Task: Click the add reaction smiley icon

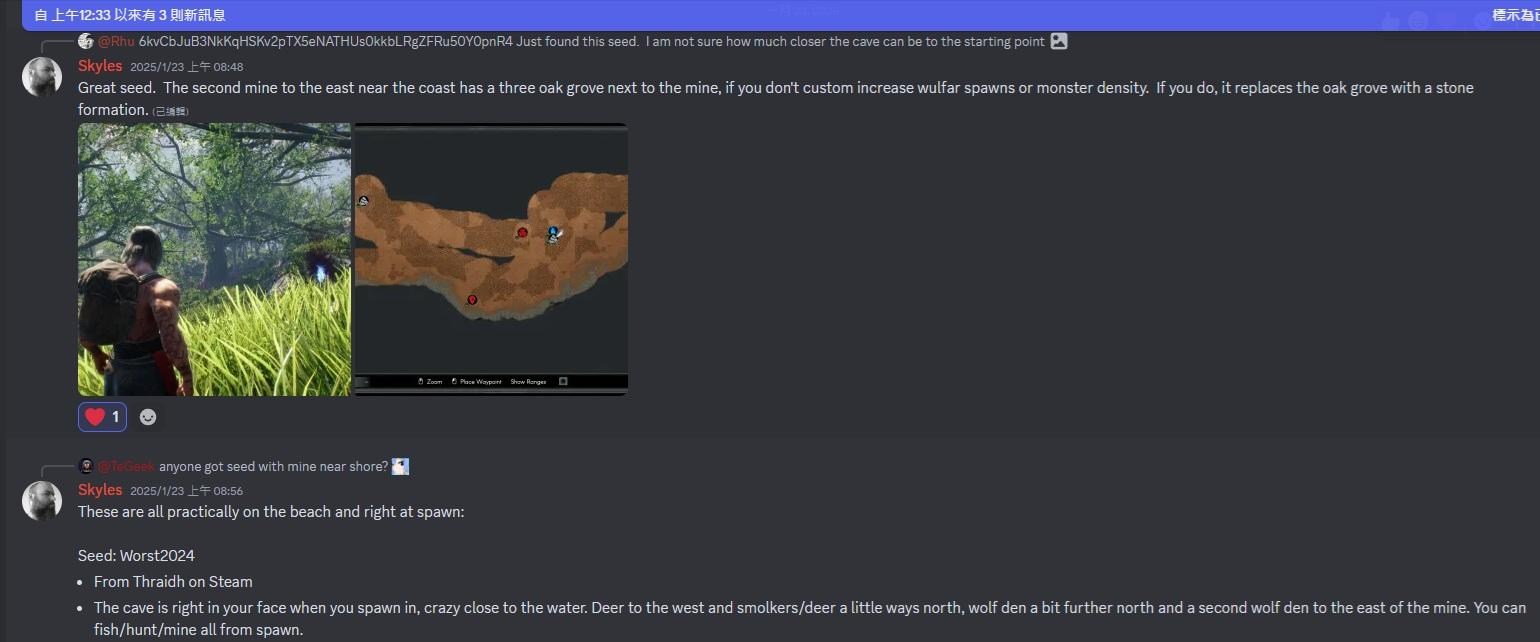Action: click(148, 417)
